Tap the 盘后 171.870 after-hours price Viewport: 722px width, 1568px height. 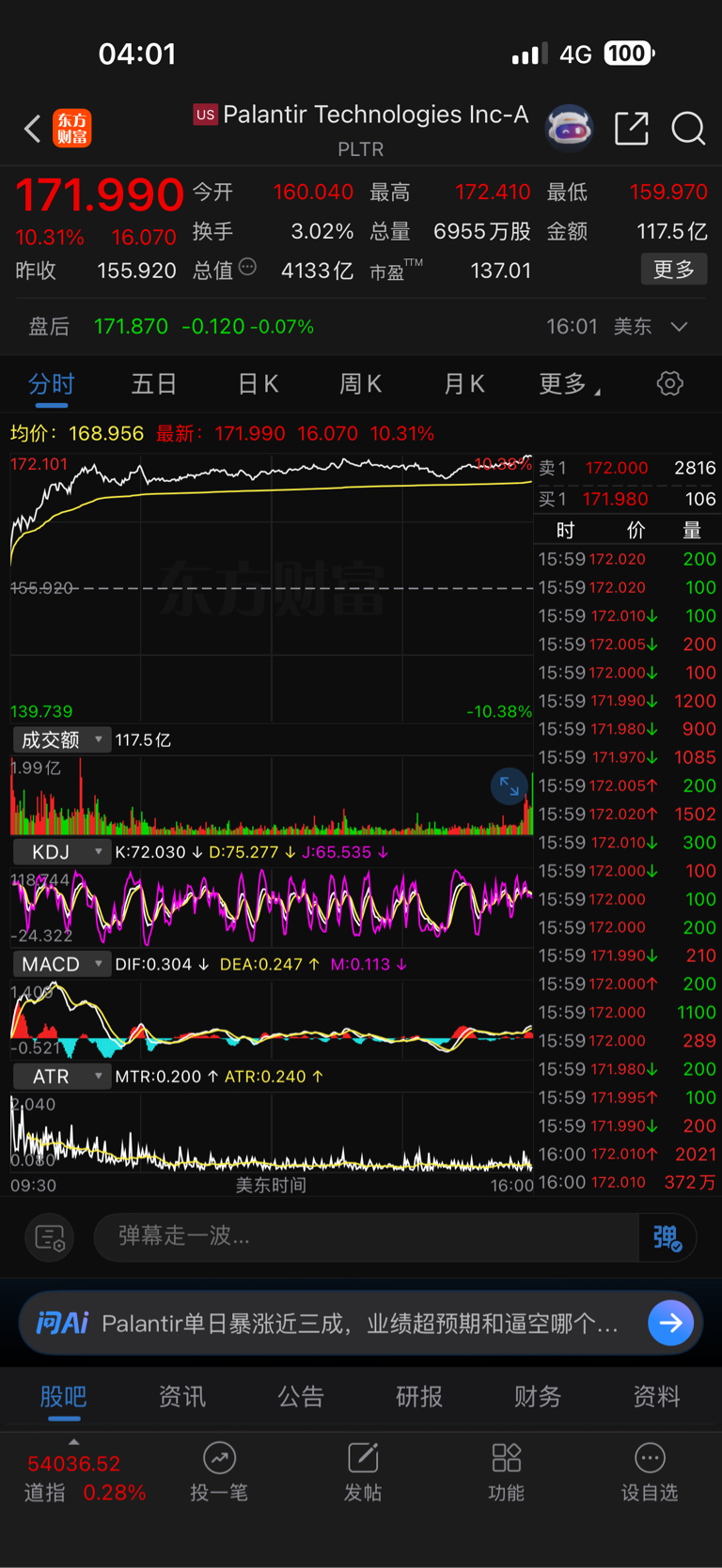[x=131, y=327]
